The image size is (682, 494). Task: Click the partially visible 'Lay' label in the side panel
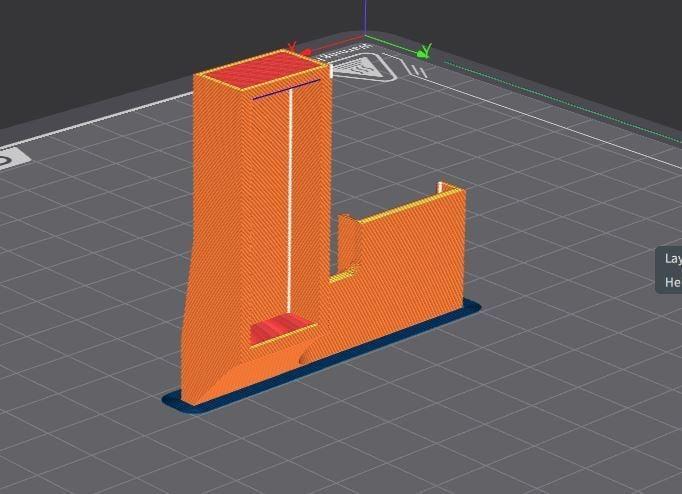click(x=673, y=258)
